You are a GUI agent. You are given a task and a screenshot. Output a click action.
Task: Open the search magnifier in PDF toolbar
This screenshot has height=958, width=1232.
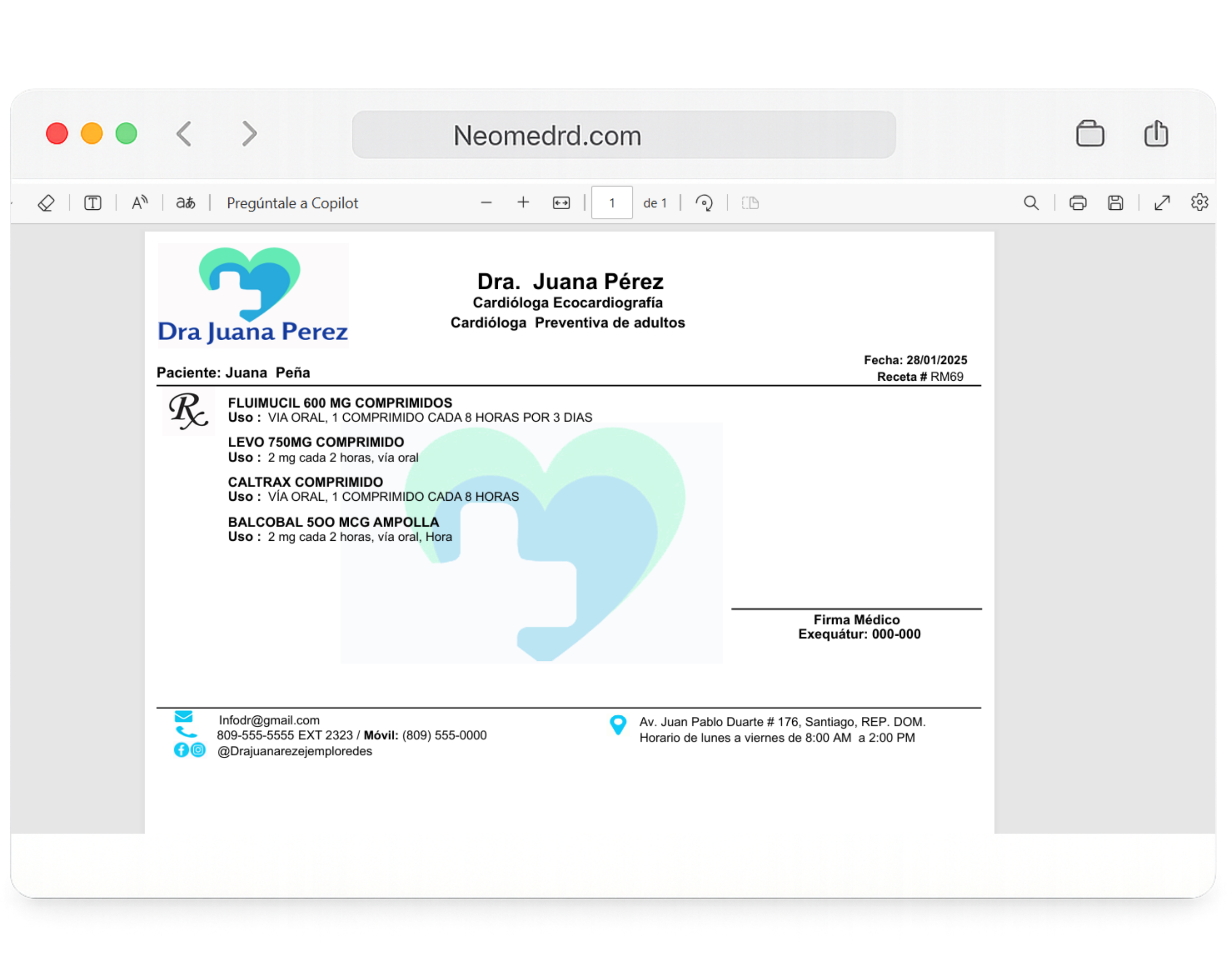click(1031, 203)
